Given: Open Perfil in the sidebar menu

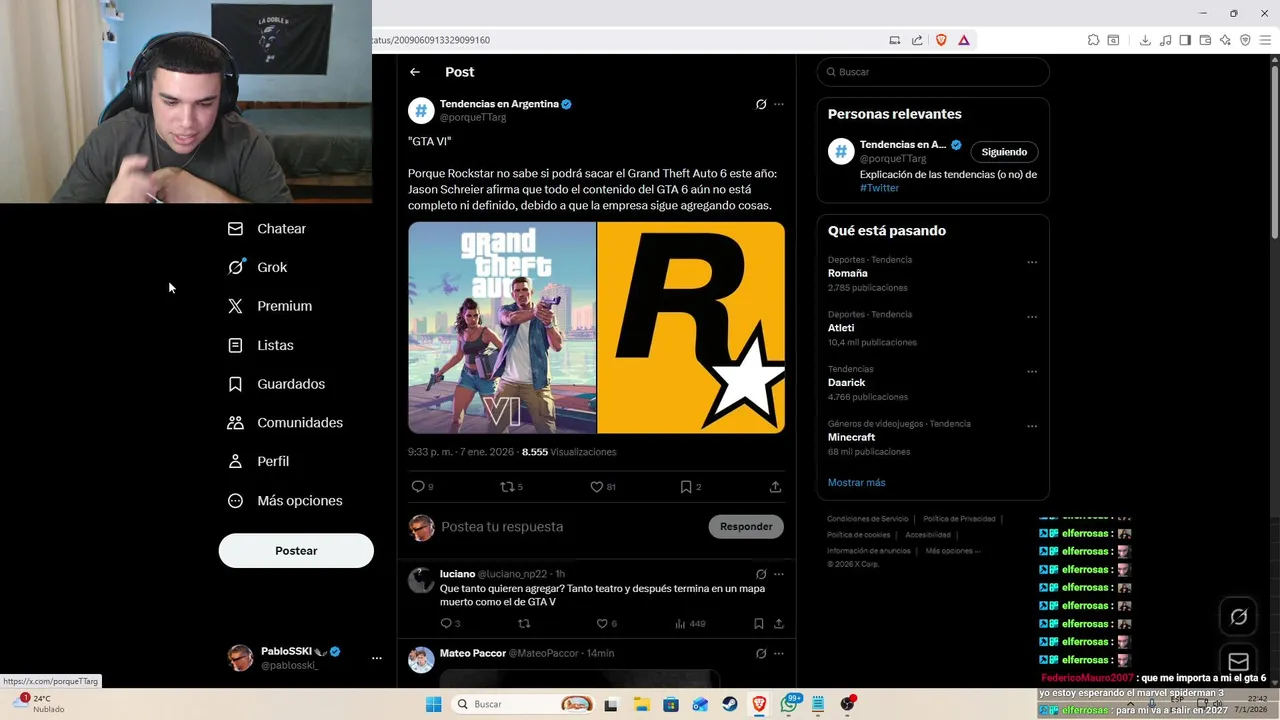Looking at the screenshot, I should (x=258, y=462).
